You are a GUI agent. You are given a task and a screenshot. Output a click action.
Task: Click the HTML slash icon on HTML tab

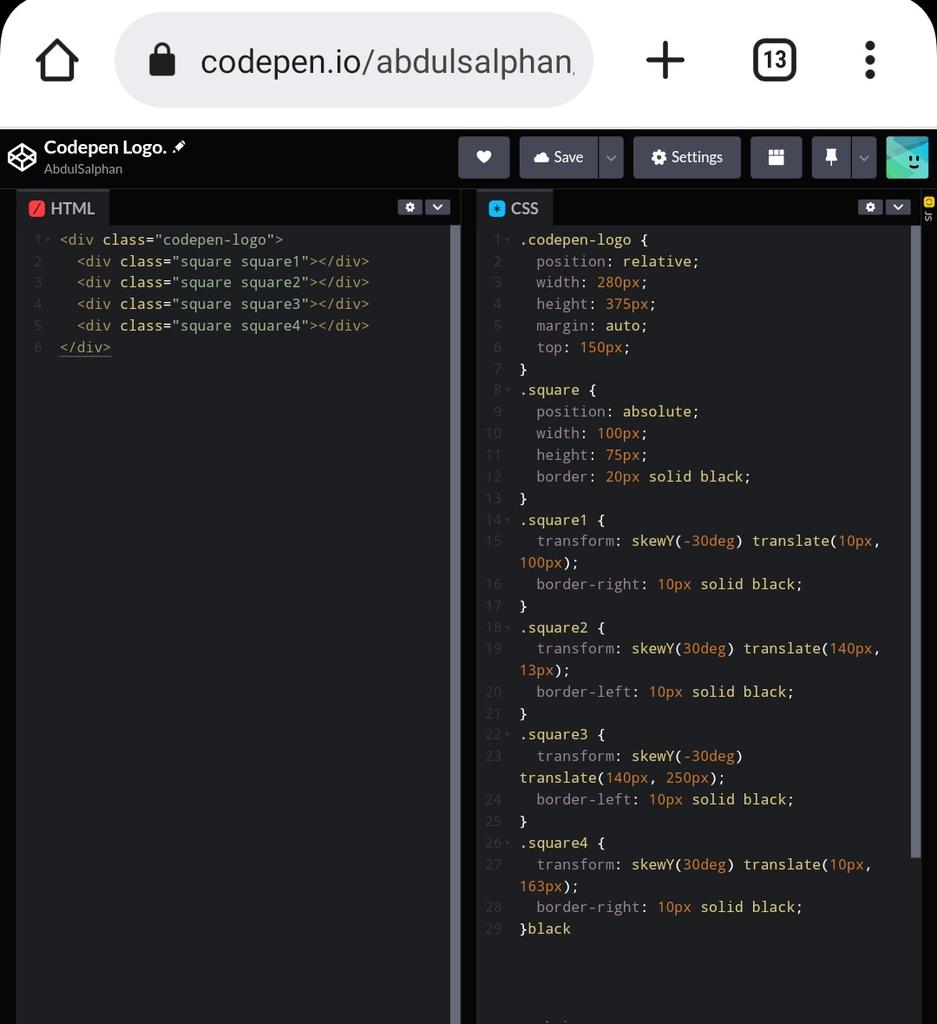tap(37, 208)
